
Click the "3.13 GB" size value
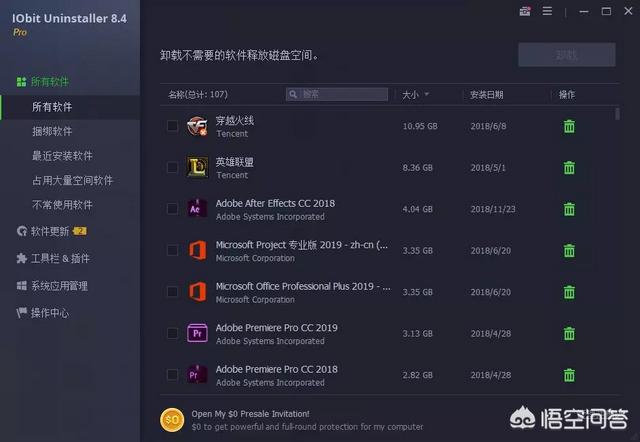[x=417, y=334]
